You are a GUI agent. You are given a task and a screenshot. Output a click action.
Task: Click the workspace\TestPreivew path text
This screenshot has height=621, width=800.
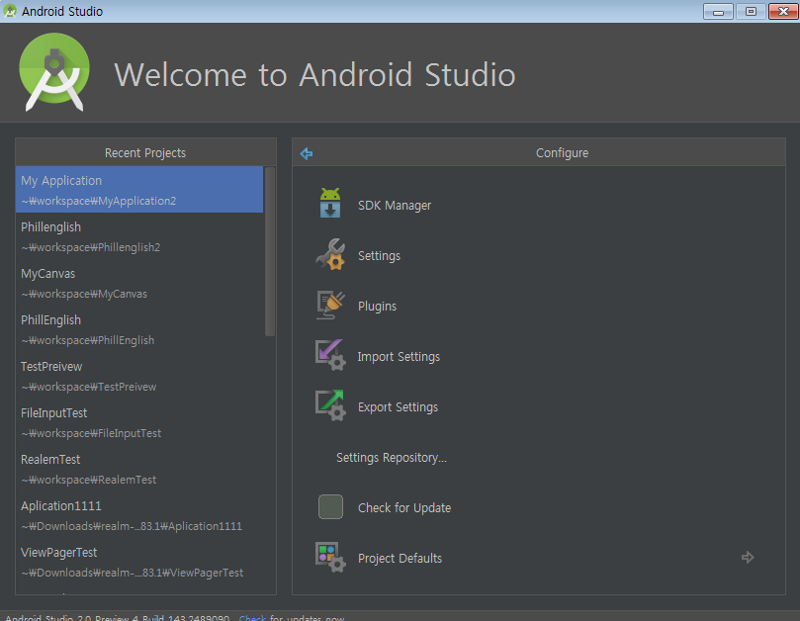[89, 387]
